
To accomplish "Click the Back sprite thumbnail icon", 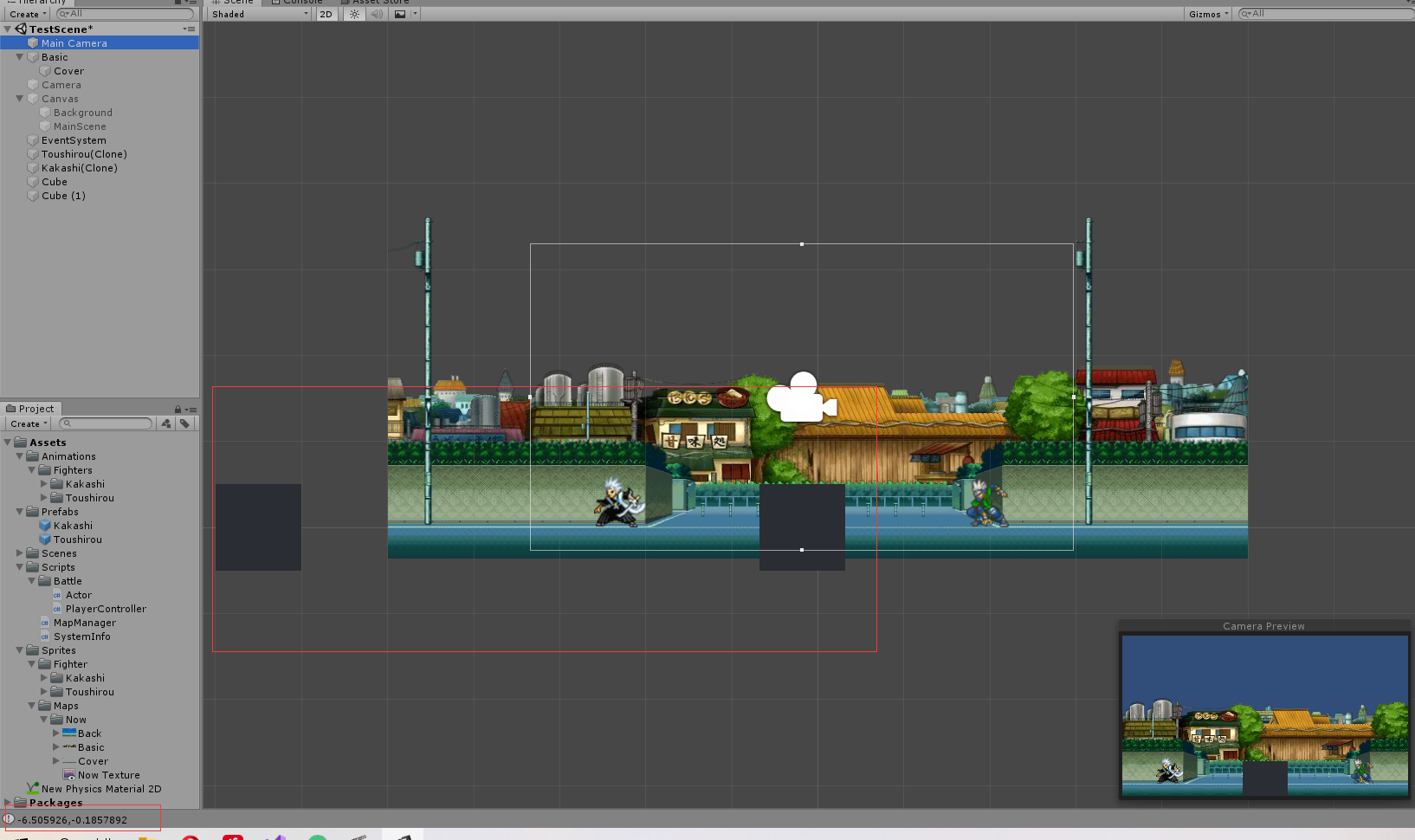I will pyautogui.click(x=69, y=733).
